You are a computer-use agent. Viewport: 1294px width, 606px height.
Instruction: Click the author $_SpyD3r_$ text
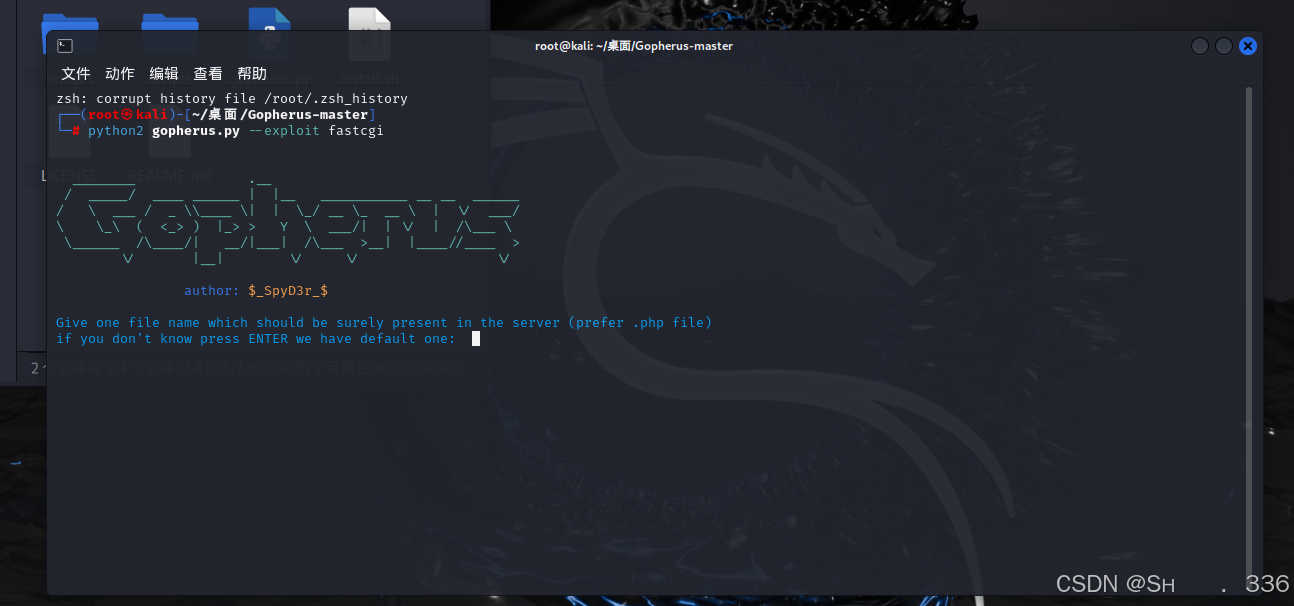tap(256, 291)
